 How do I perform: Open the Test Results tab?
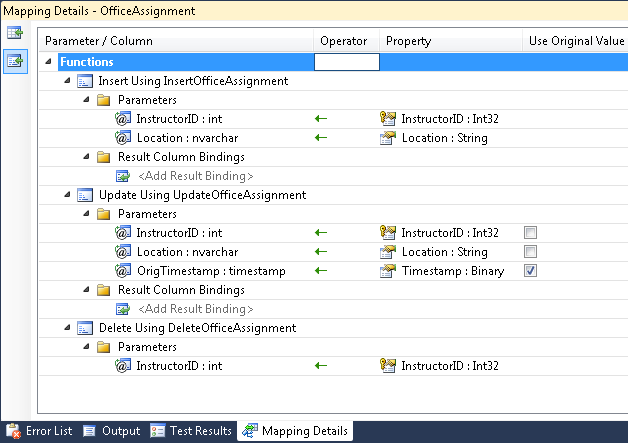[191, 431]
